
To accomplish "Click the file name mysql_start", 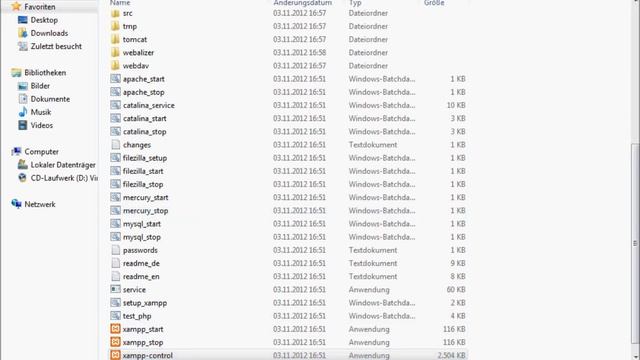I will pos(142,224).
